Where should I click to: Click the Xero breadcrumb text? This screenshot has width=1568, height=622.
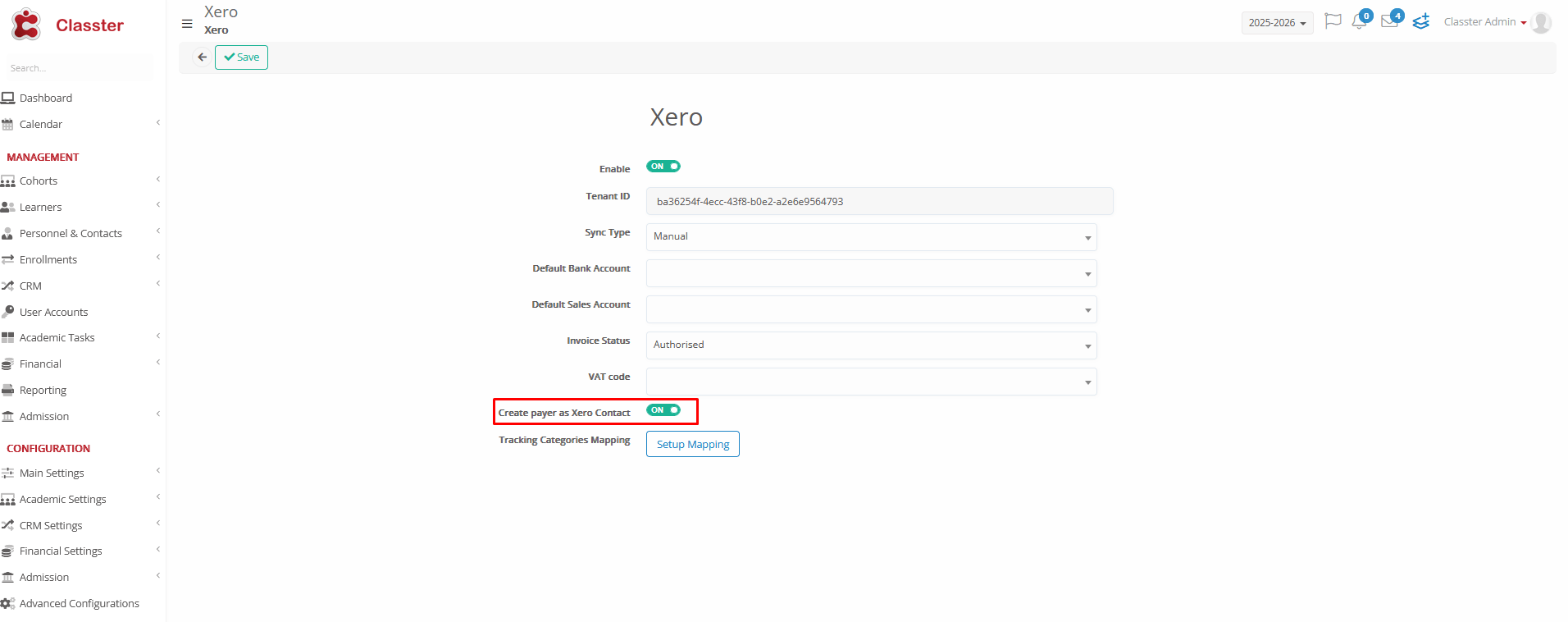point(217,30)
